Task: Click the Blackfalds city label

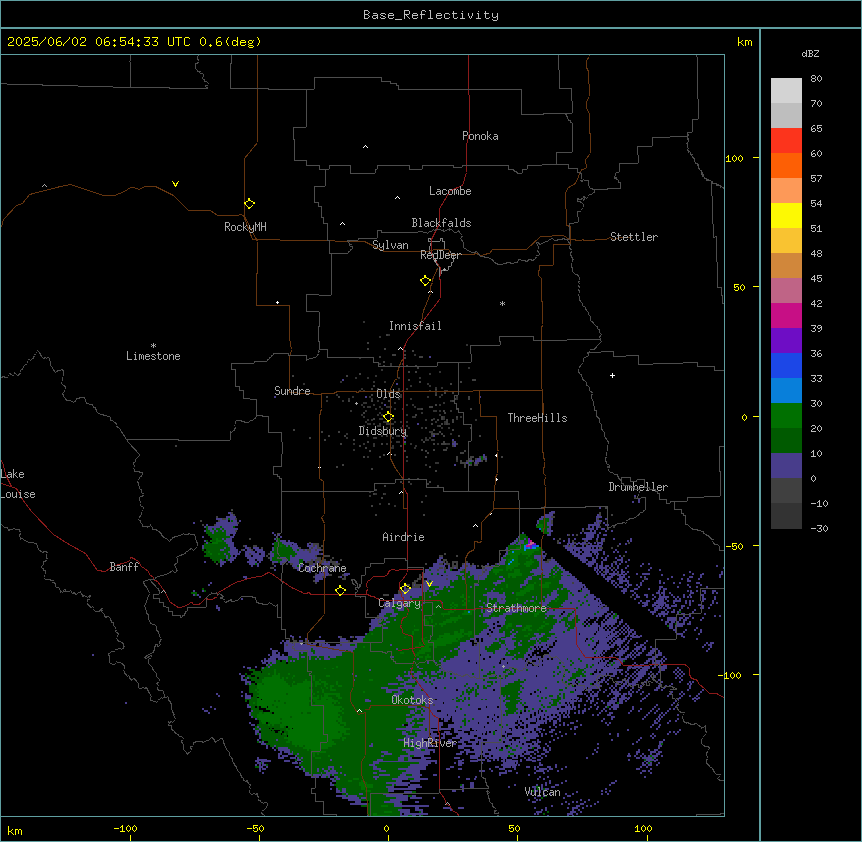Action: coord(441,223)
